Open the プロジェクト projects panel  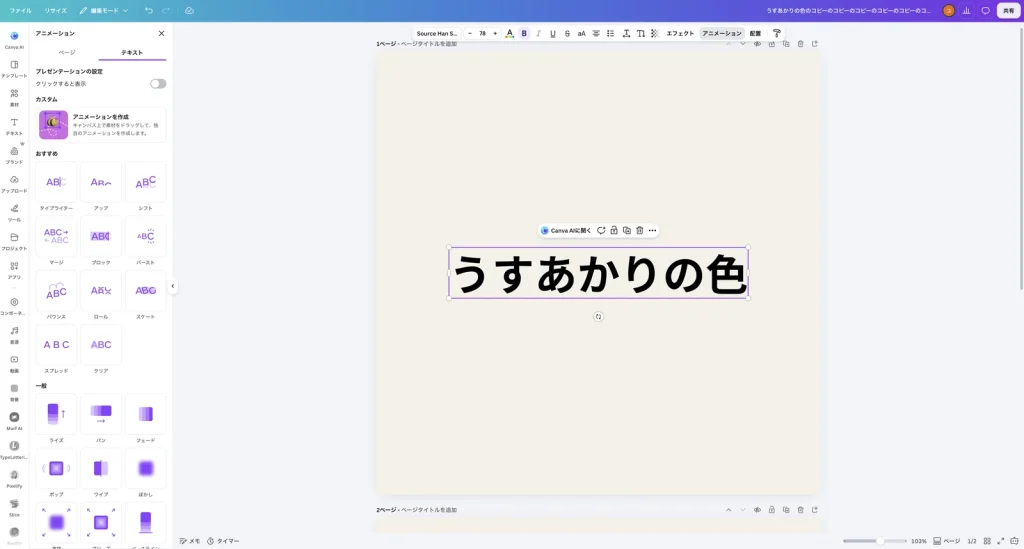14,241
